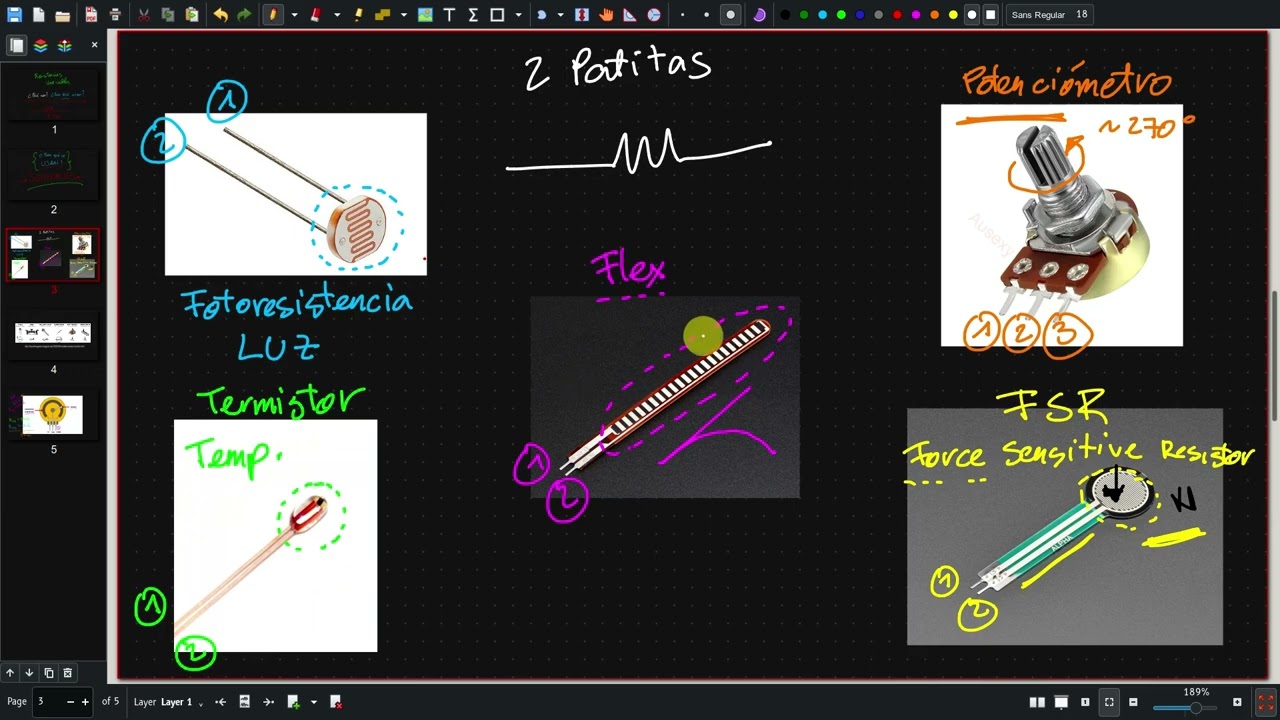Open page 5 thumbnail

(54, 415)
